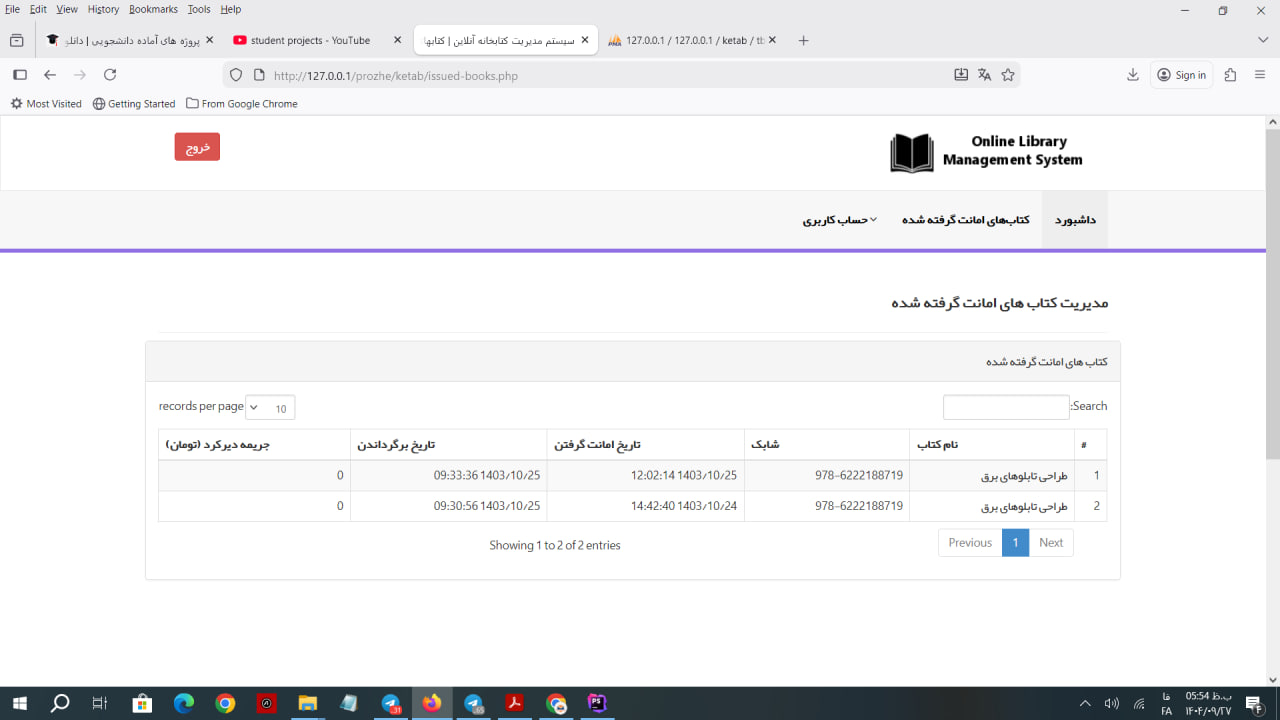Open the list all tabs chevron
Image resolution: width=1280 pixels, height=720 pixels.
pos(1262,40)
